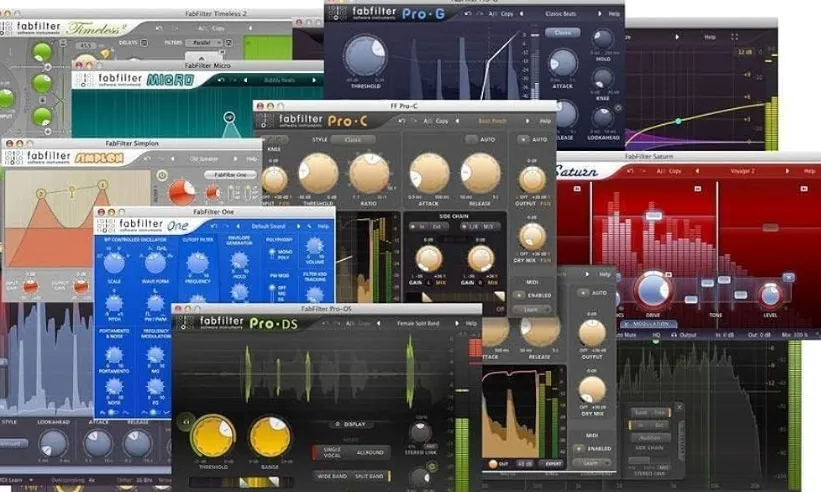Click Pro-C side chain filter range slider
821x492 pixels.
tap(455, 297)
